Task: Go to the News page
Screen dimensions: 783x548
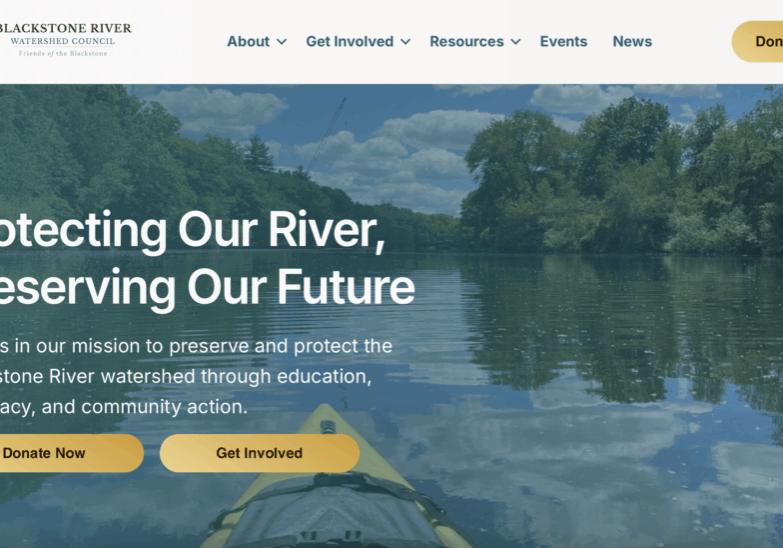Action: [632, 41]
